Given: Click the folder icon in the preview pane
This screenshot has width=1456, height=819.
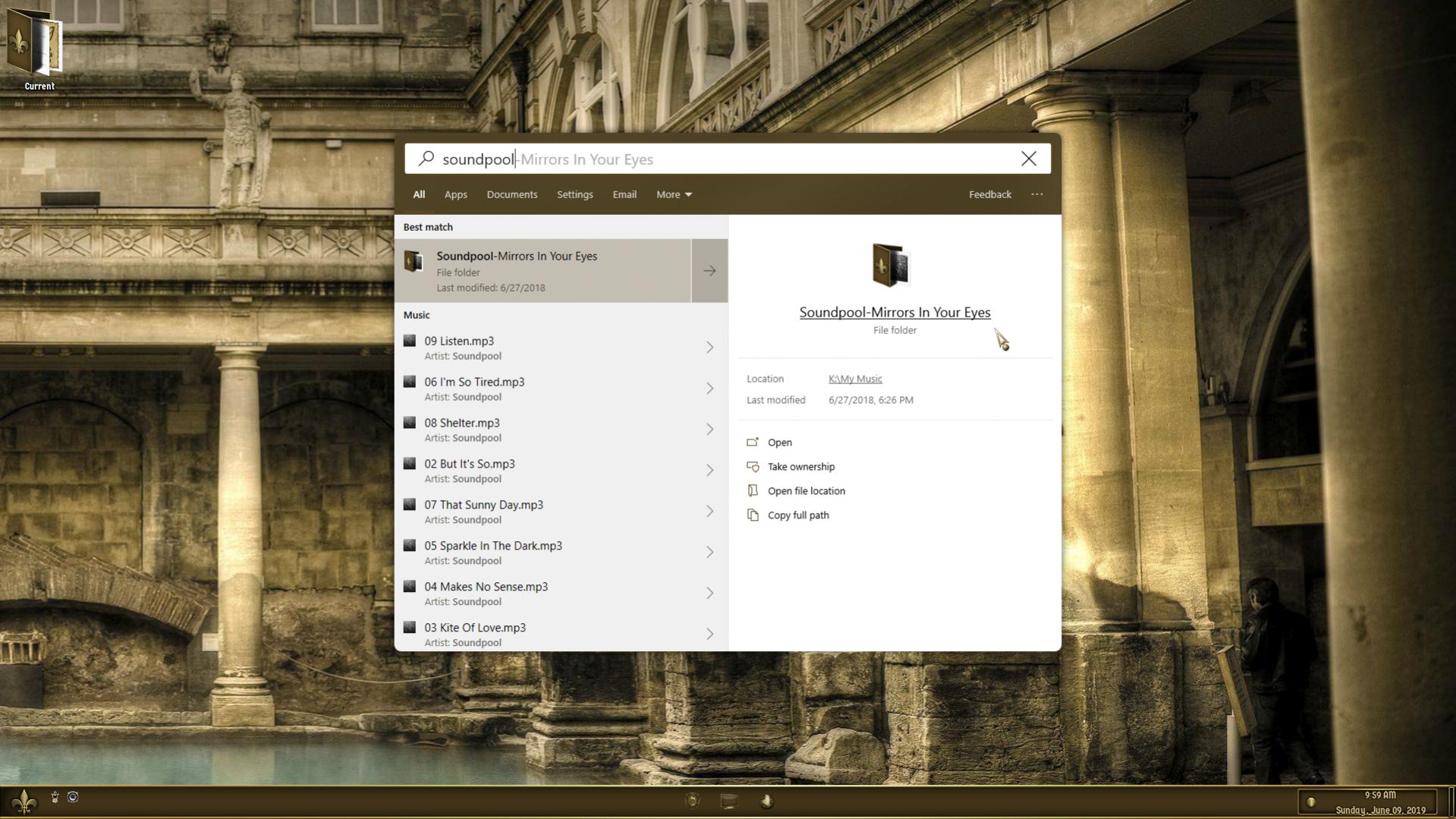Looking at the screenshot, I should 891,266.
